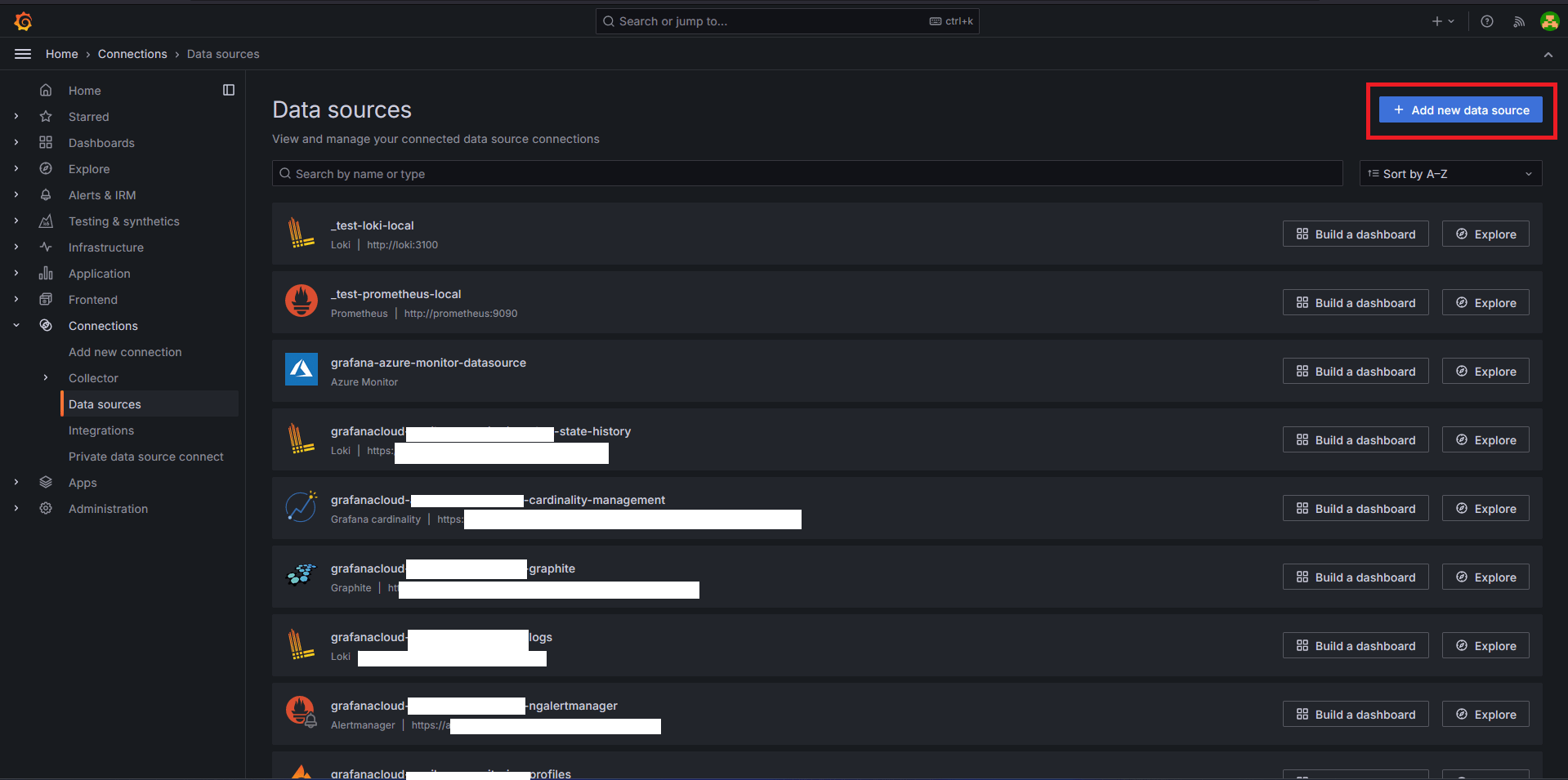Image resolution: width=1568 pixels, height=780 pixels.
Task: Click the Infrastructure pulse icon
Action: (46, 247)
